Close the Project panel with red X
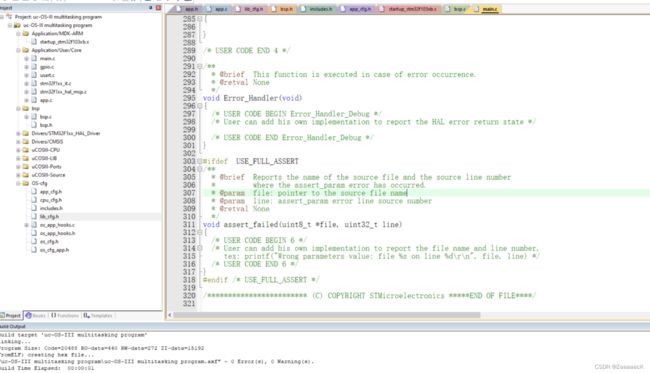Screen dimensions: 650x373 pyautogui.click(x=158, y=8)
